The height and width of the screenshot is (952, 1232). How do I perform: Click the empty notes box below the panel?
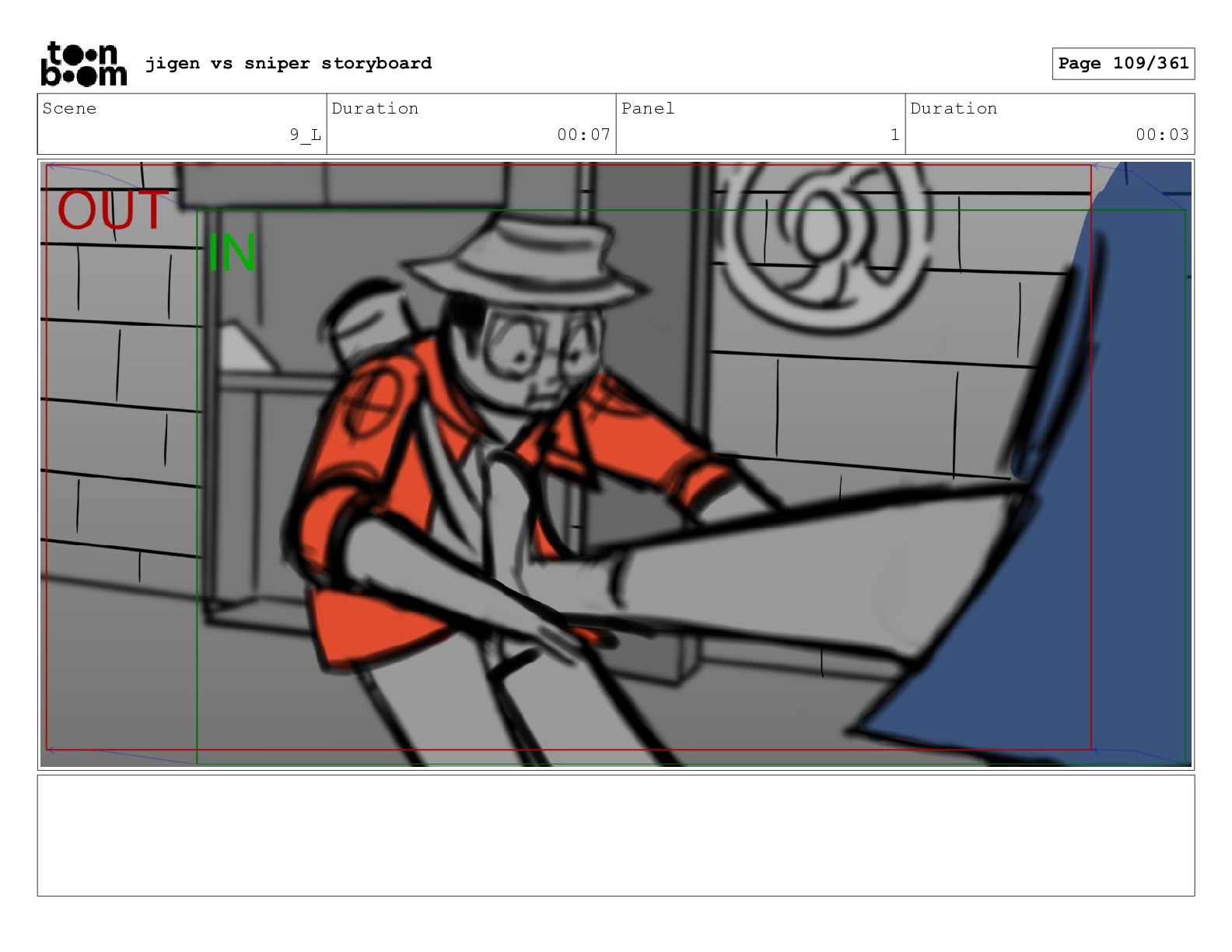616,835
